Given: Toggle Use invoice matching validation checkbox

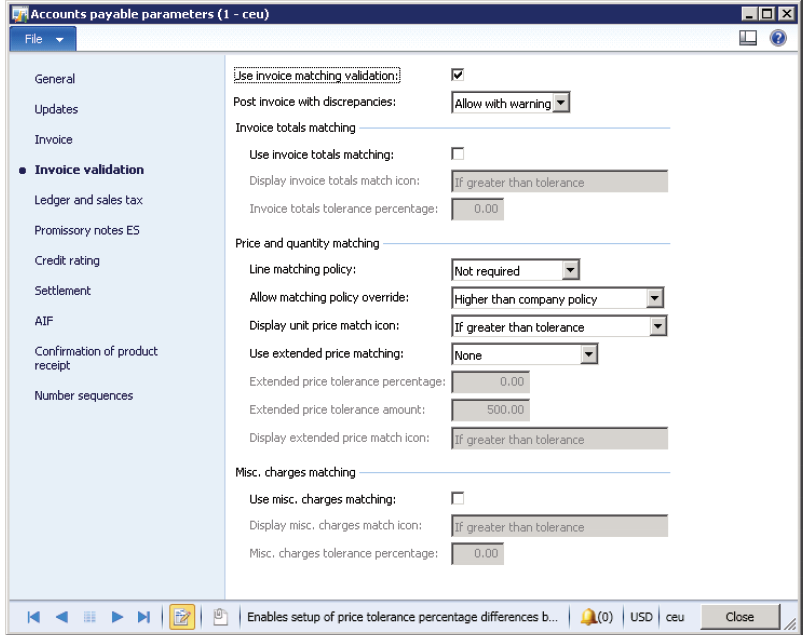Looking at the screenshot, I should coord(457,75).
